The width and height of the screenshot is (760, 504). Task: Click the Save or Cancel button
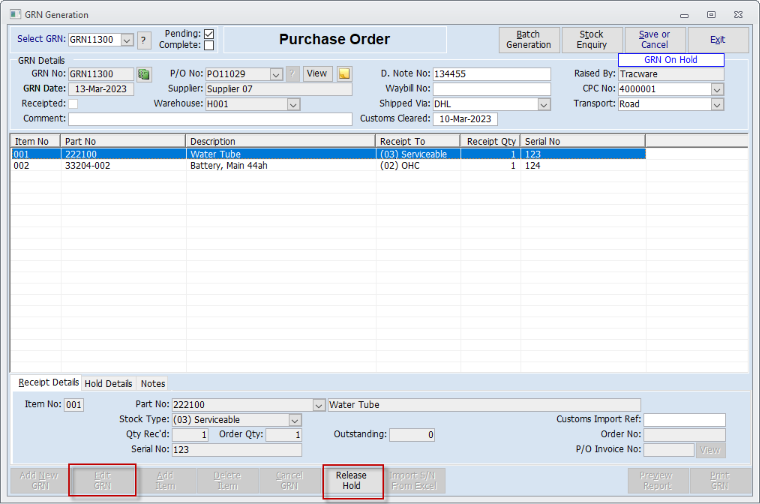click(x=655, y=40)
